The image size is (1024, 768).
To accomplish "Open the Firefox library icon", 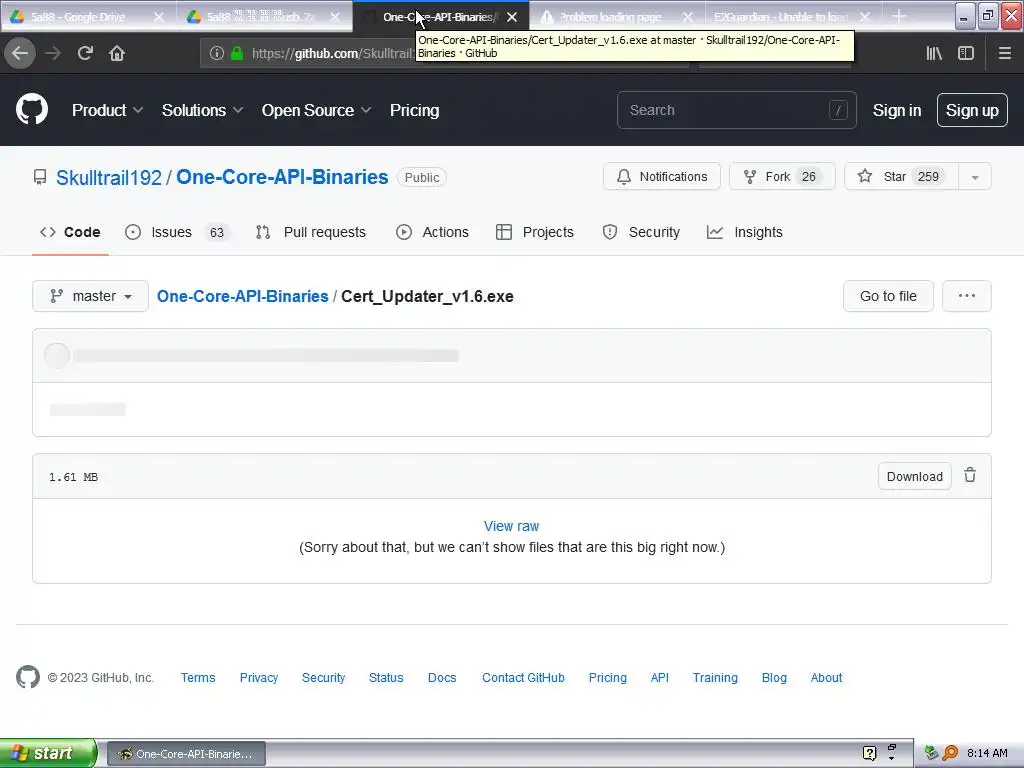I will point(934,53).
